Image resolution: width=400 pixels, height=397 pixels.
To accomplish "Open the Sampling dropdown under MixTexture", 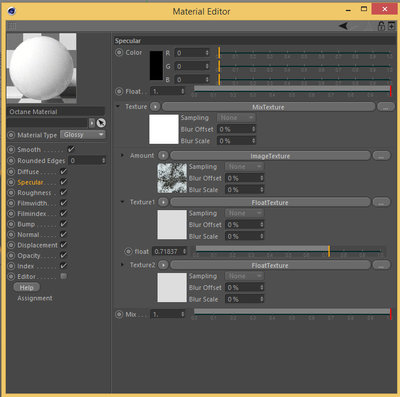I will [236, 118].
